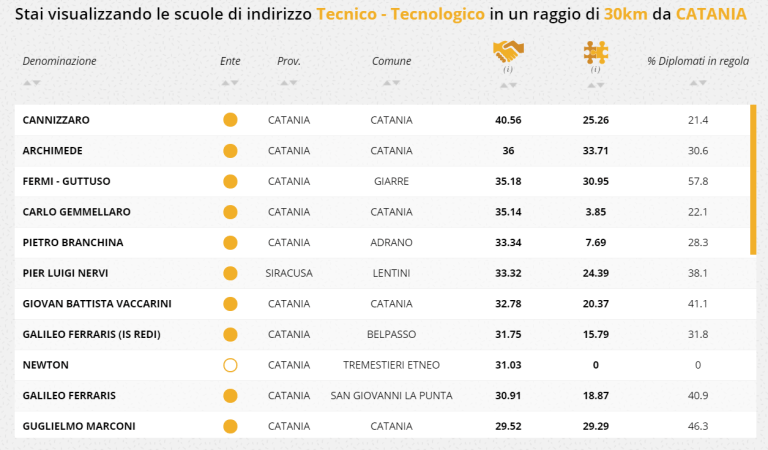The image size is (768, 450).
Task: Sort by Prov. column arrows
Action: (x=288, y=83)
